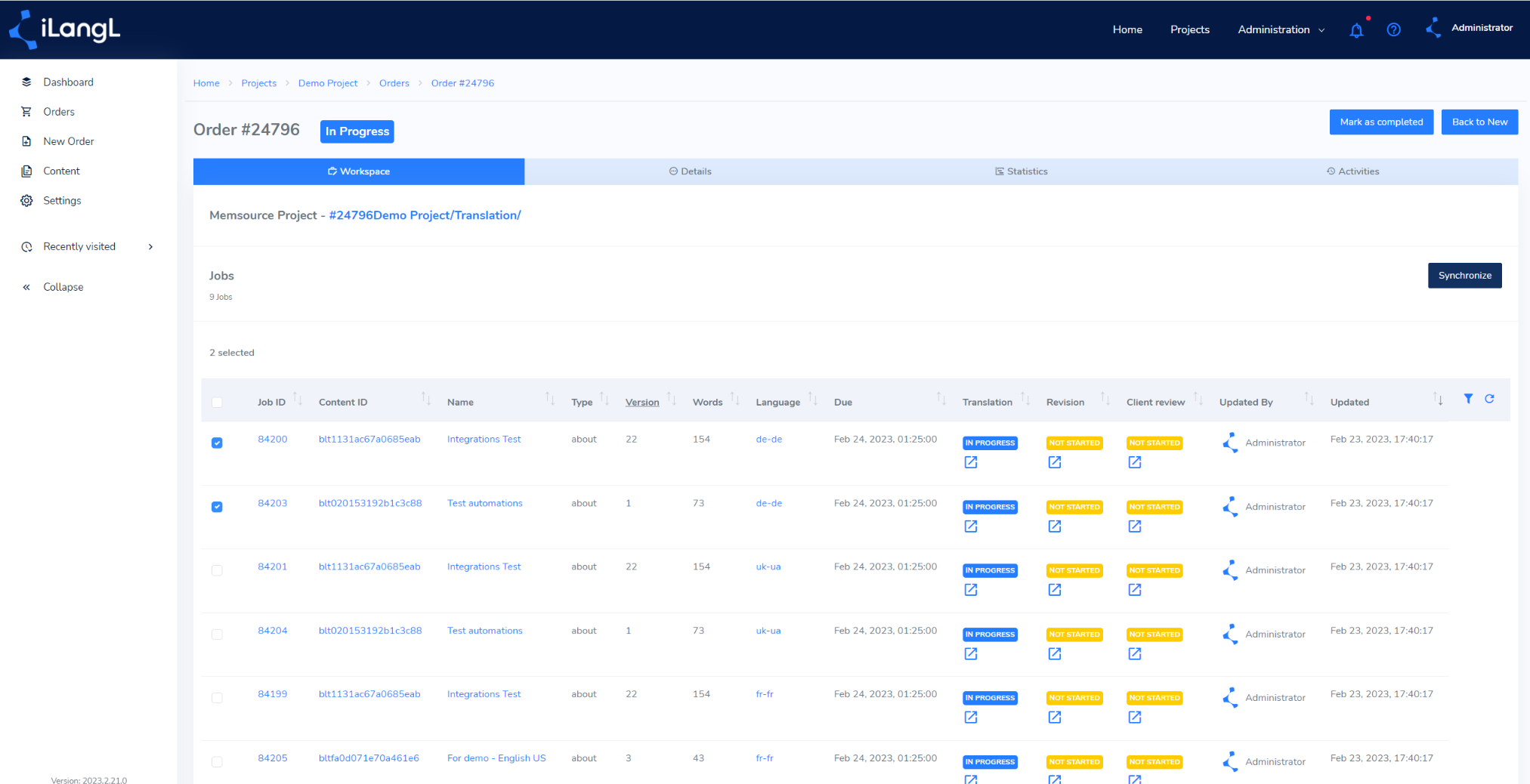Uncheck the checkbox for job 84200
Viewport: 1530px width, 784px height.
coord(217,443)
